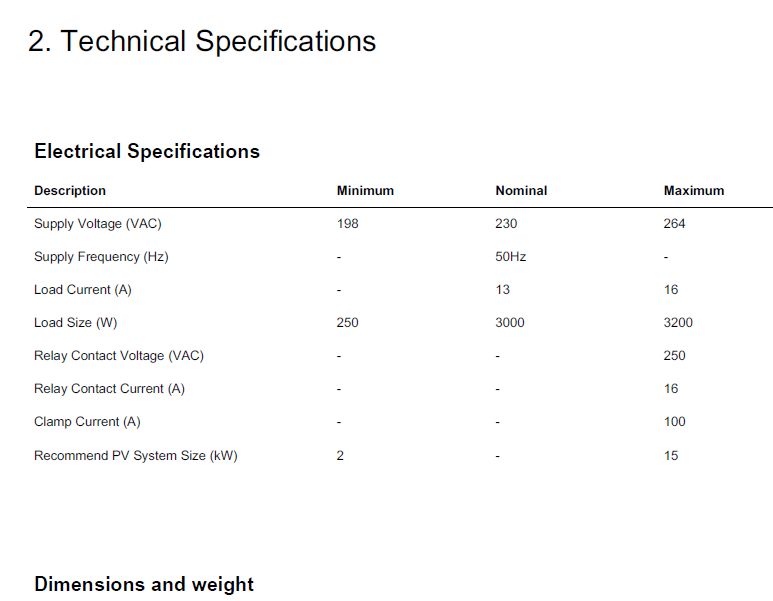Click the 13 nominal load current value
The width and height of the screenshot is (773, 601).
tap(502, 290)
